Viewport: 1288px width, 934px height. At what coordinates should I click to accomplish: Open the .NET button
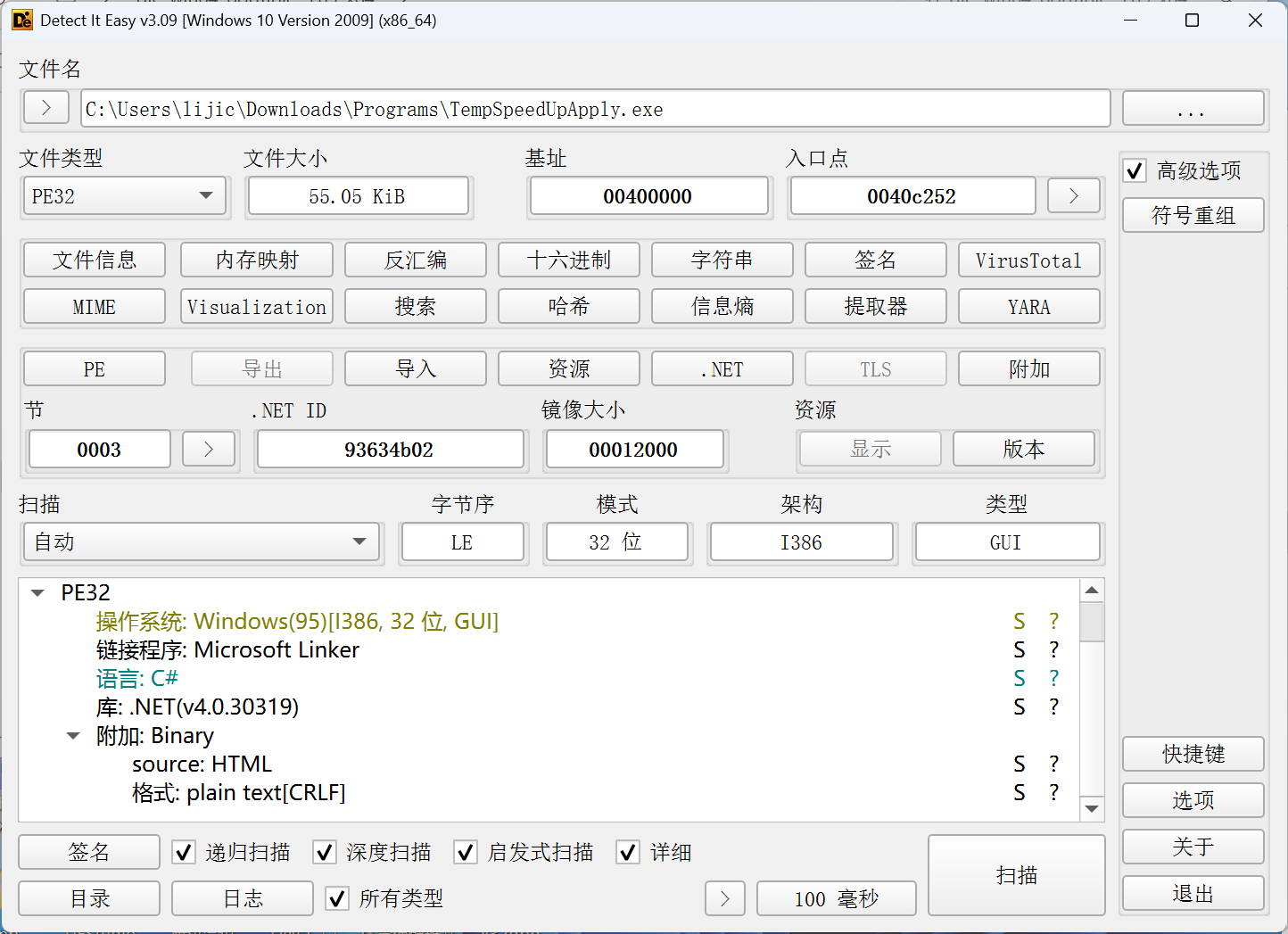point(722,368)
